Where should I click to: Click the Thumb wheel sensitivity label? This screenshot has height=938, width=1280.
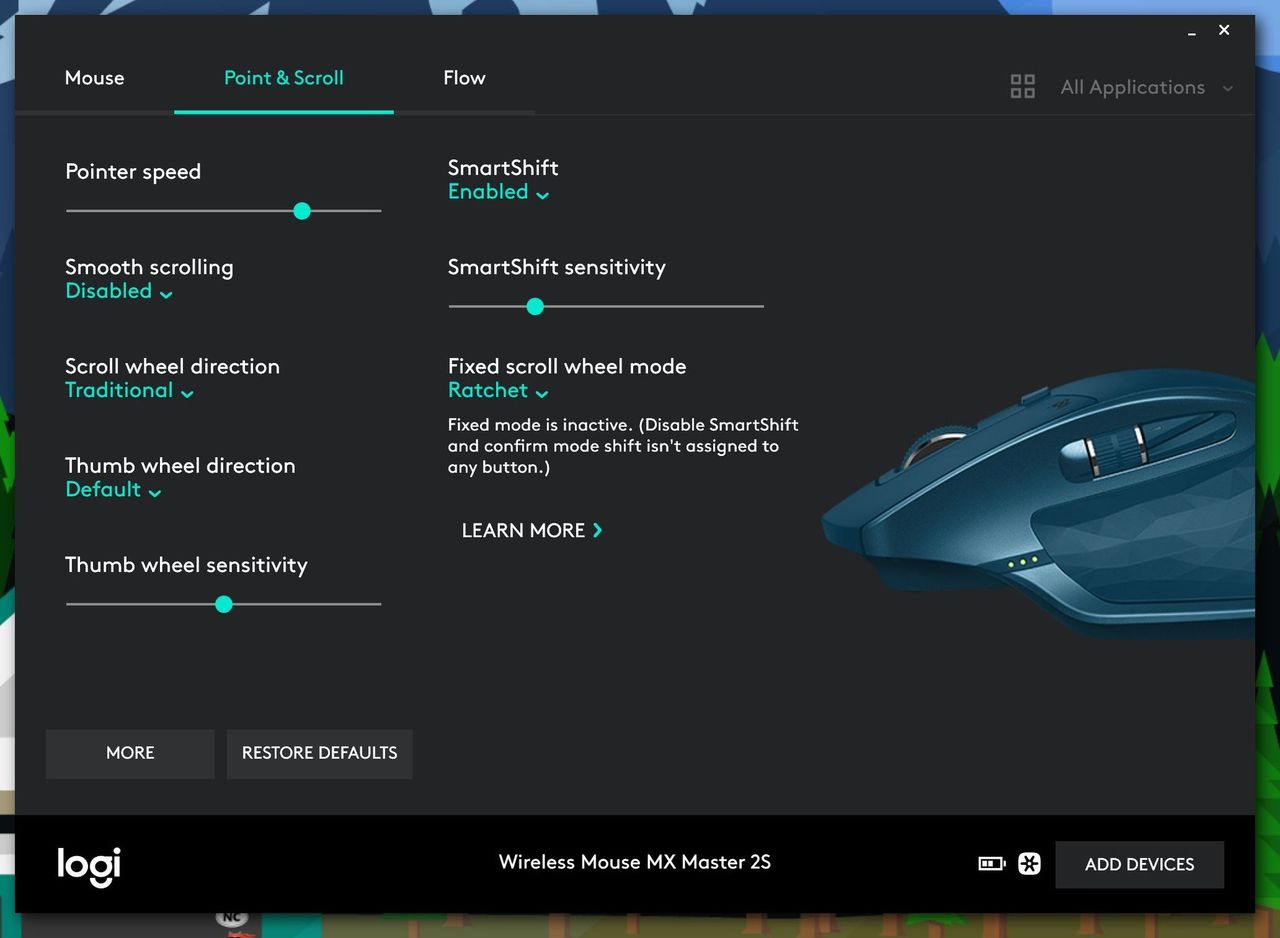click(x=186, y=565)
